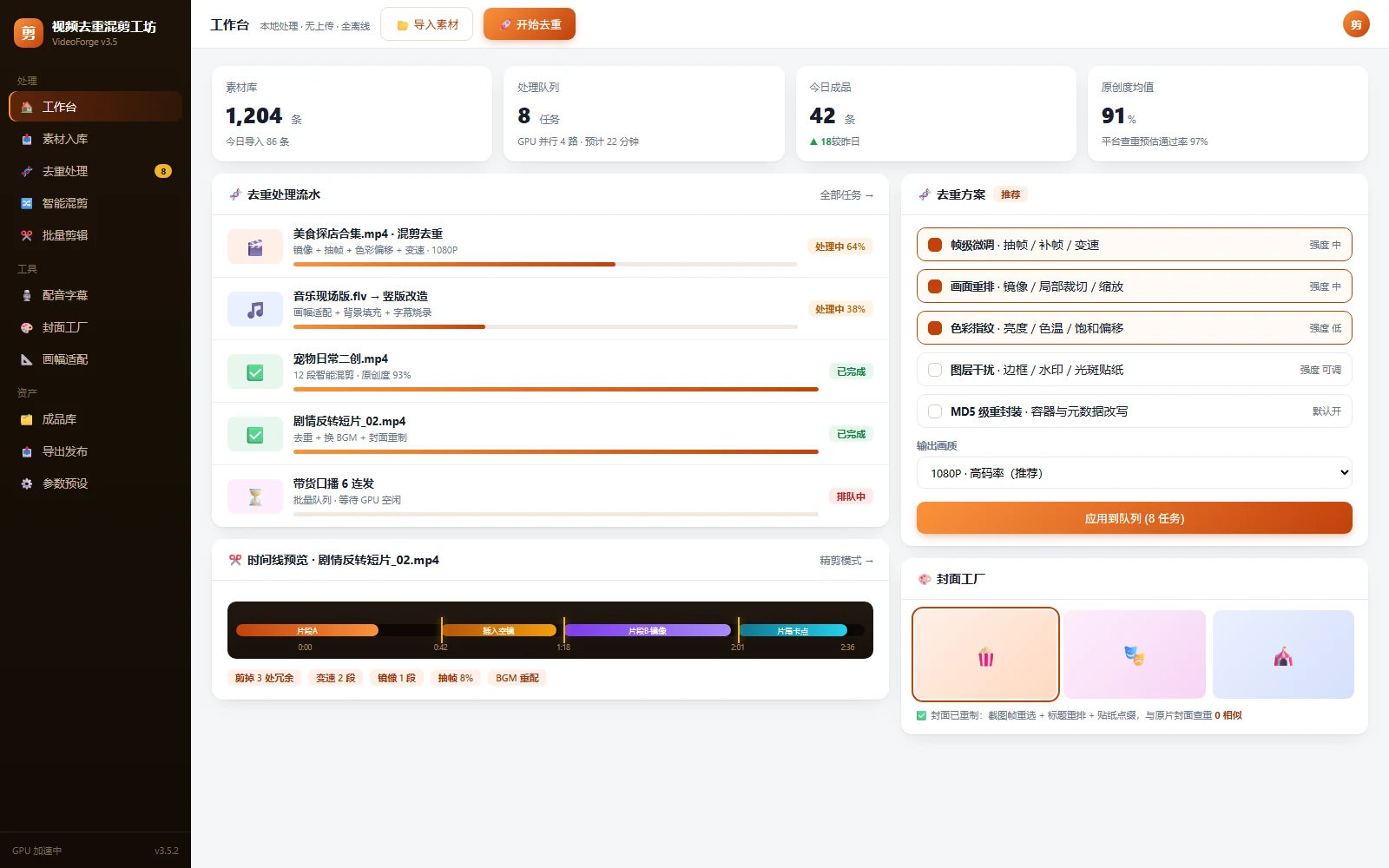The width and height of the screenshot is (1389, 868).
Task: Click the purple 片段B·镜像 timeline segment
Action: [x=648, y=630]
